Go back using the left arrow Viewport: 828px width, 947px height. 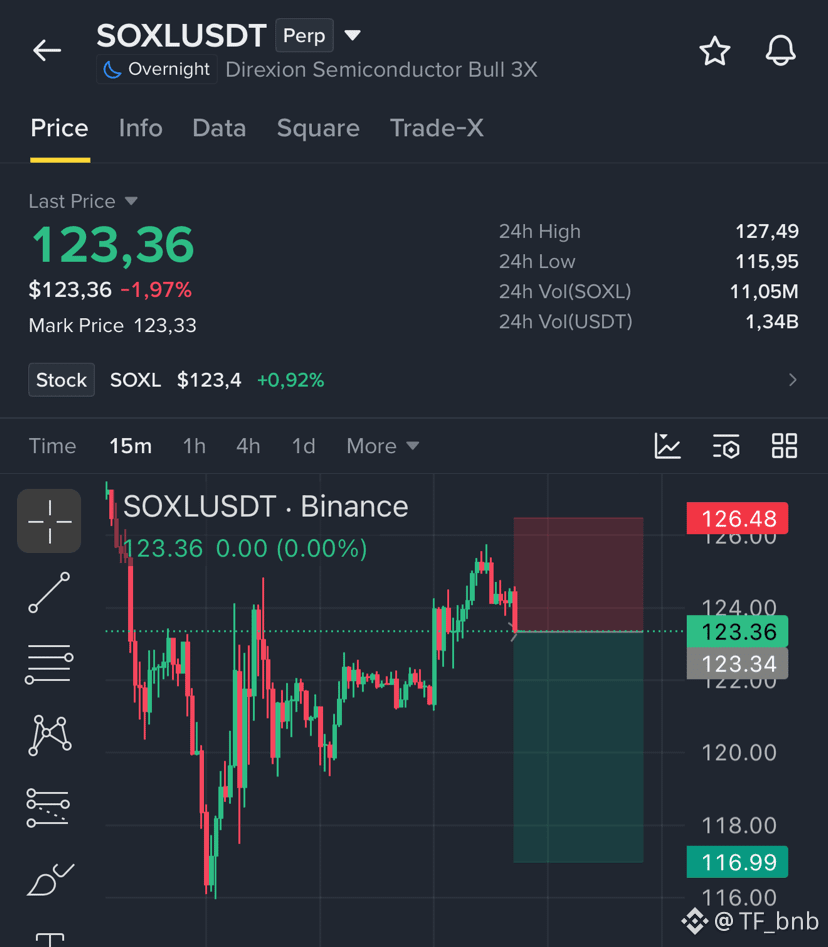tap(47, 51)
